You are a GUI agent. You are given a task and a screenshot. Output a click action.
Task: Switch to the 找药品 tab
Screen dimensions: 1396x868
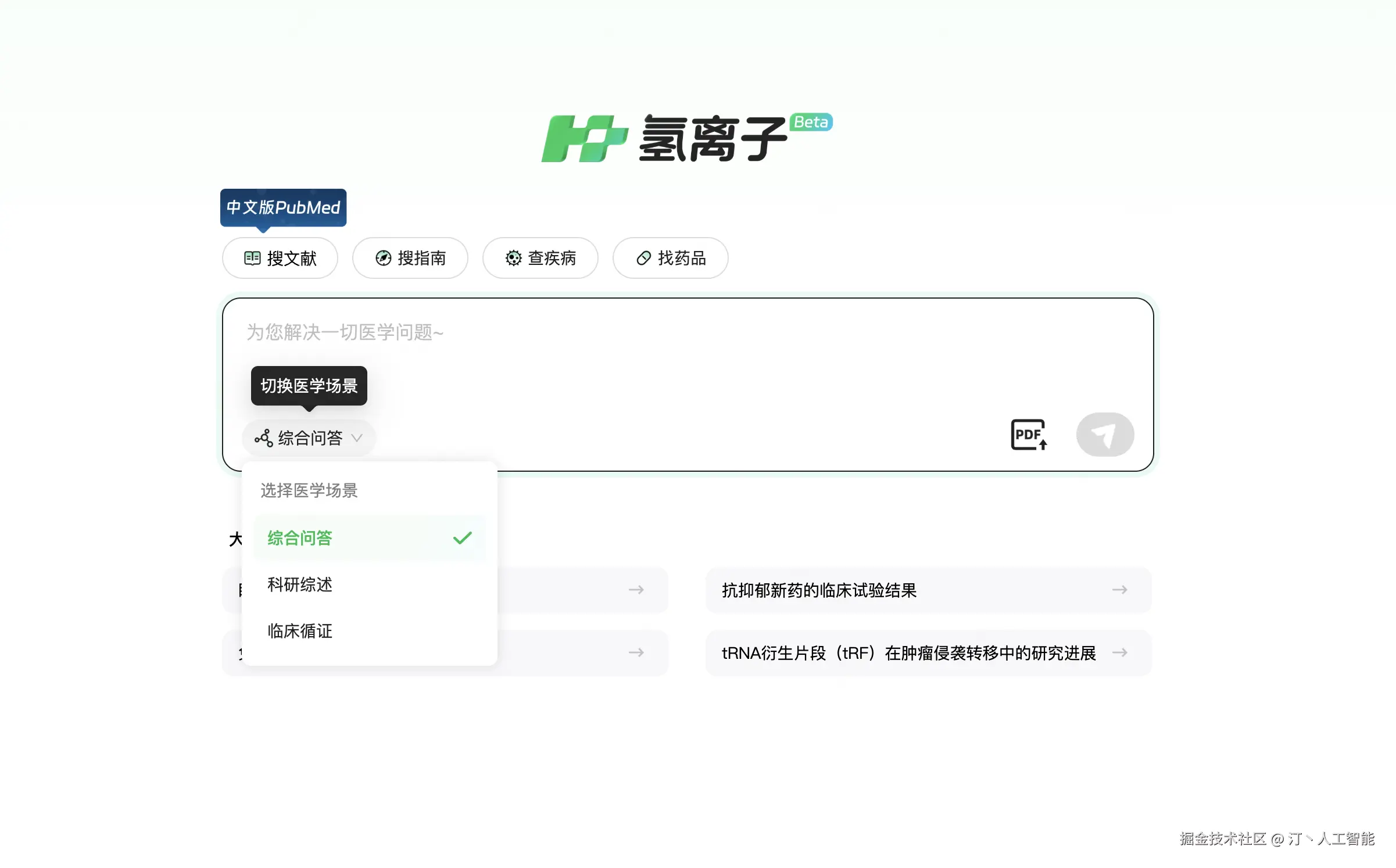click(670, 259)
